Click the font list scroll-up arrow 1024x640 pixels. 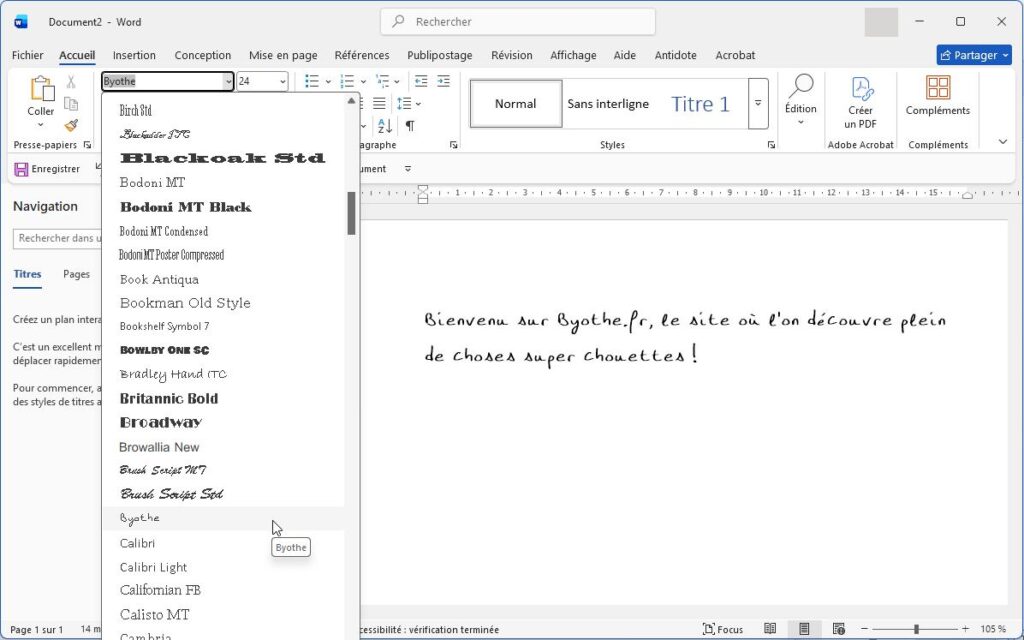(x=351, y=101)
